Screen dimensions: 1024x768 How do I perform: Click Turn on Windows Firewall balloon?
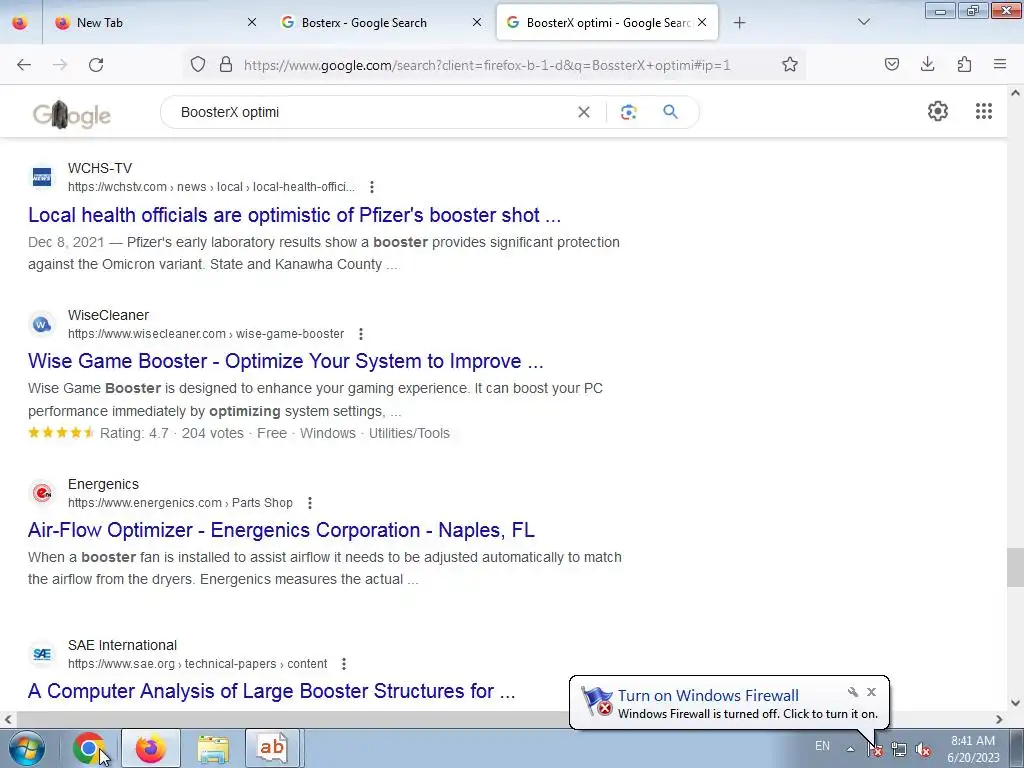pos(709,696)
